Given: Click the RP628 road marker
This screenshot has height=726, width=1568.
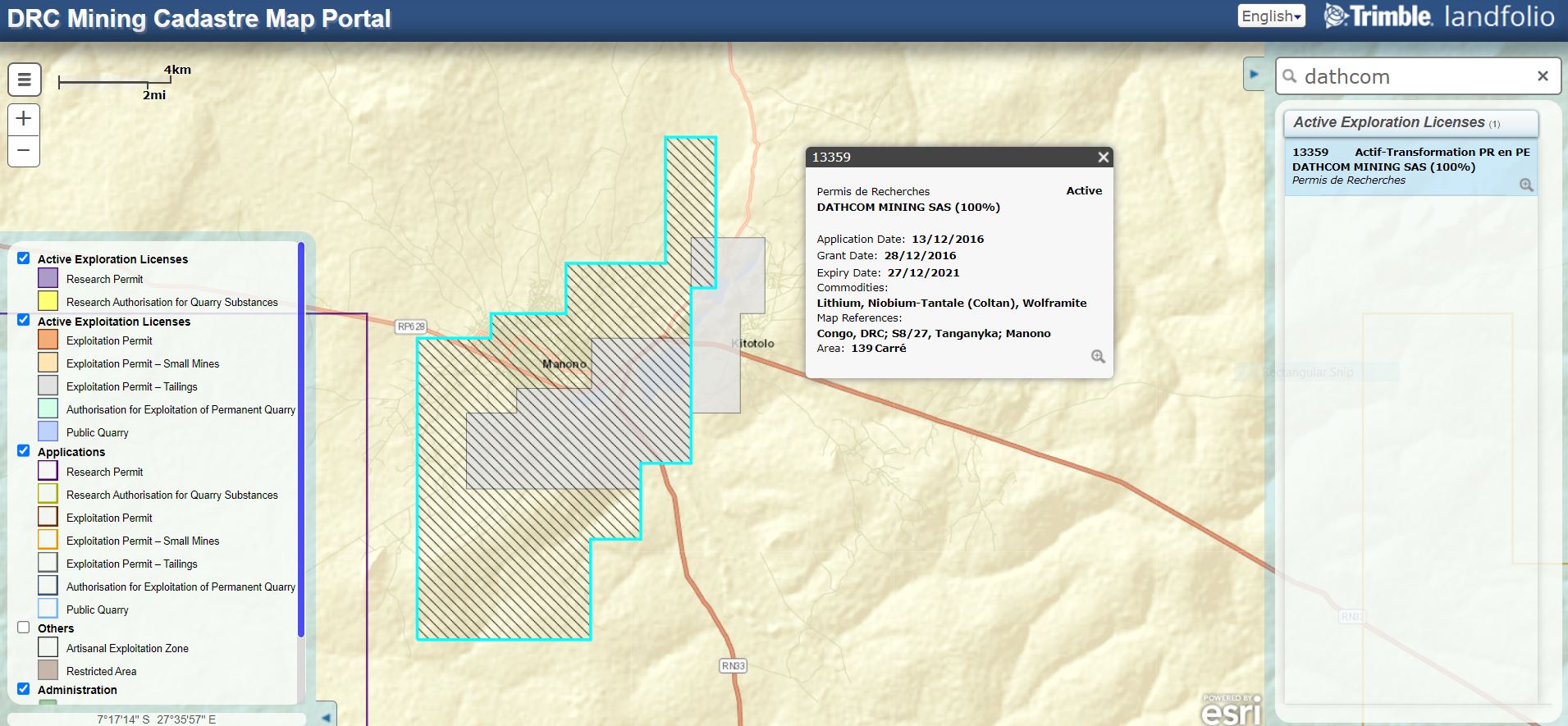Looking at the screenshot, I should (x=411, y=326).
